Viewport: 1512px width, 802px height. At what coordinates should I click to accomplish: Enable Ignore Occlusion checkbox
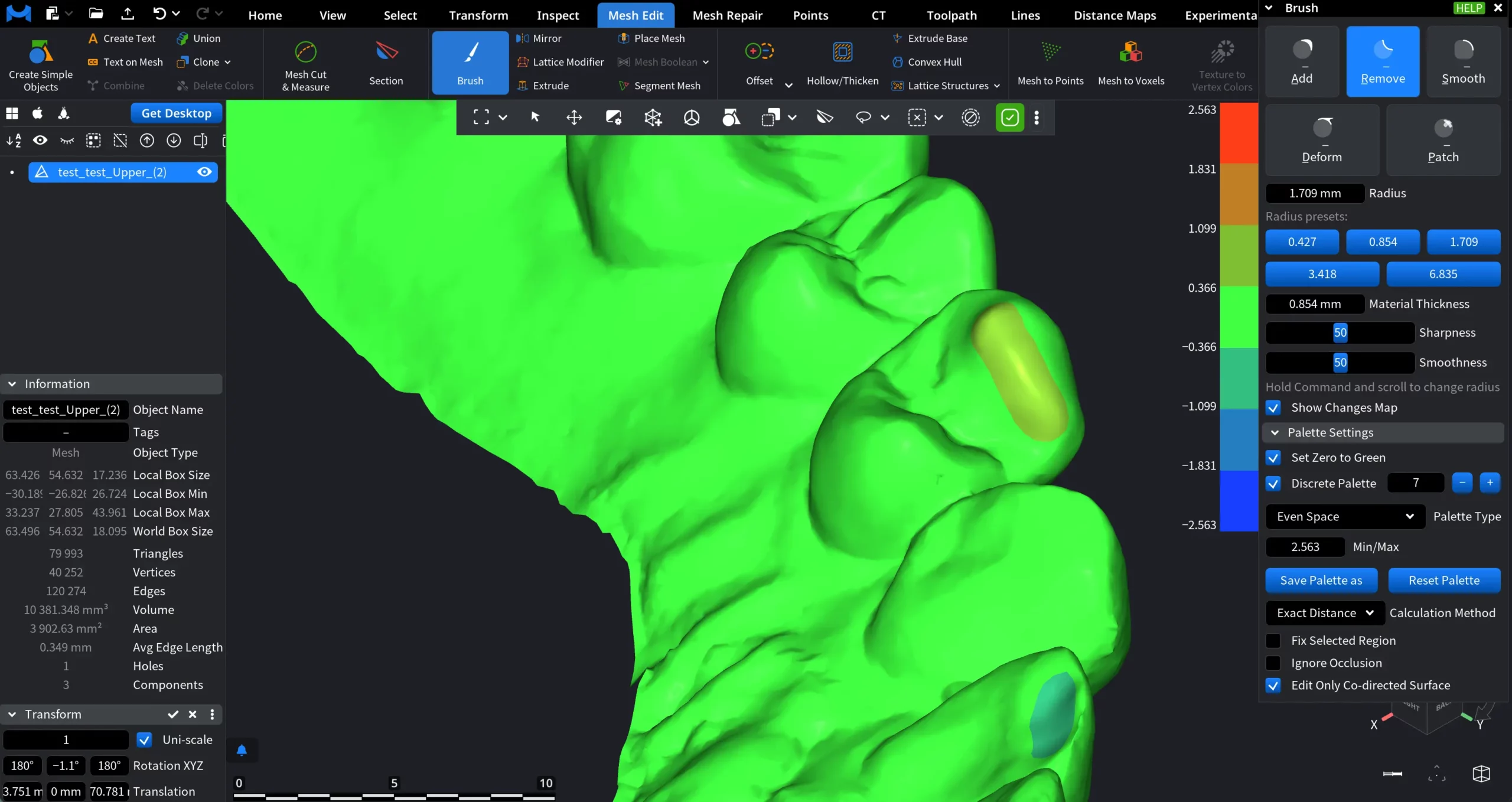[1273, 663]
